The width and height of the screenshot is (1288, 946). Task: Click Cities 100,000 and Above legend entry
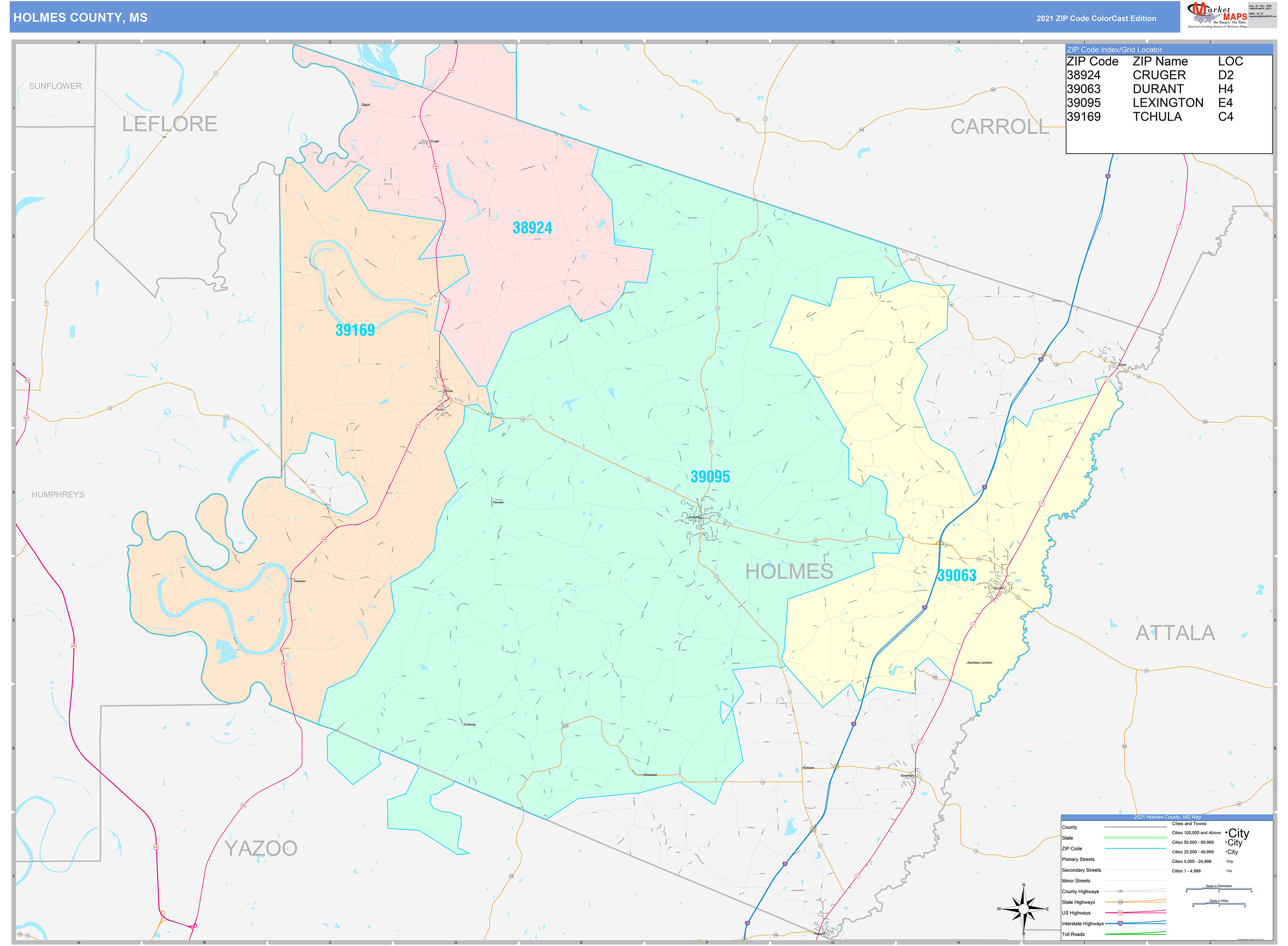click(1196, 833)
